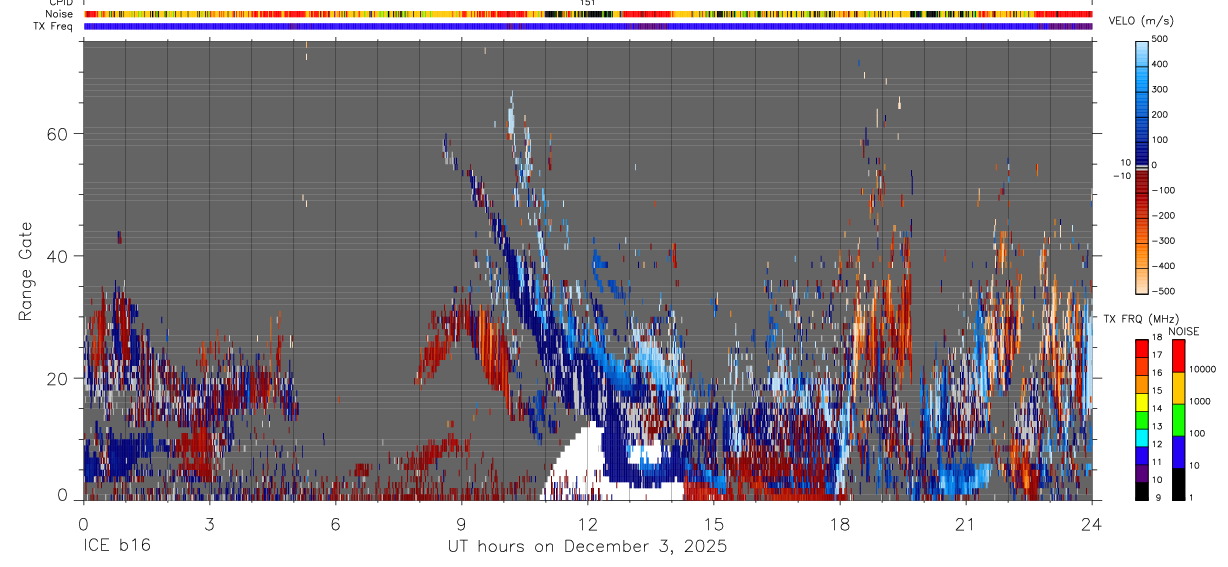Click the 3 tick on UT hours axis

click(x=209, y=523)
